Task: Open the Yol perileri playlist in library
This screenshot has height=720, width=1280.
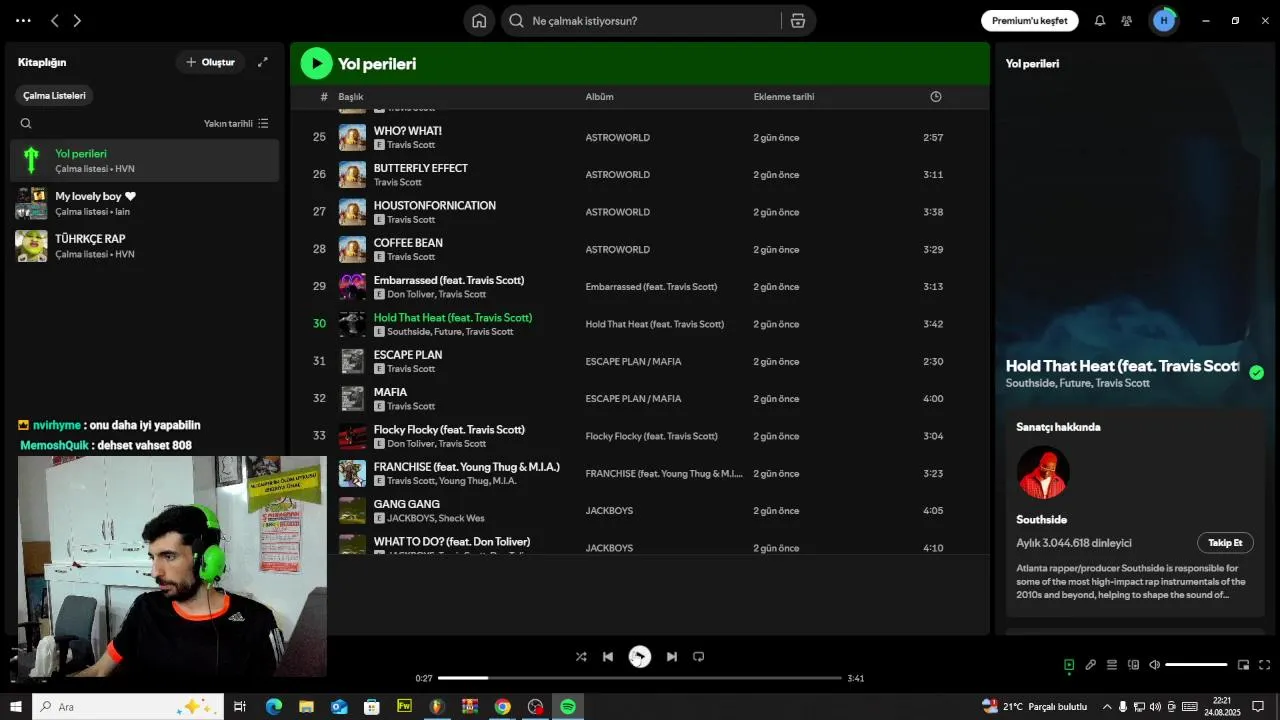Action: [145, 161]
